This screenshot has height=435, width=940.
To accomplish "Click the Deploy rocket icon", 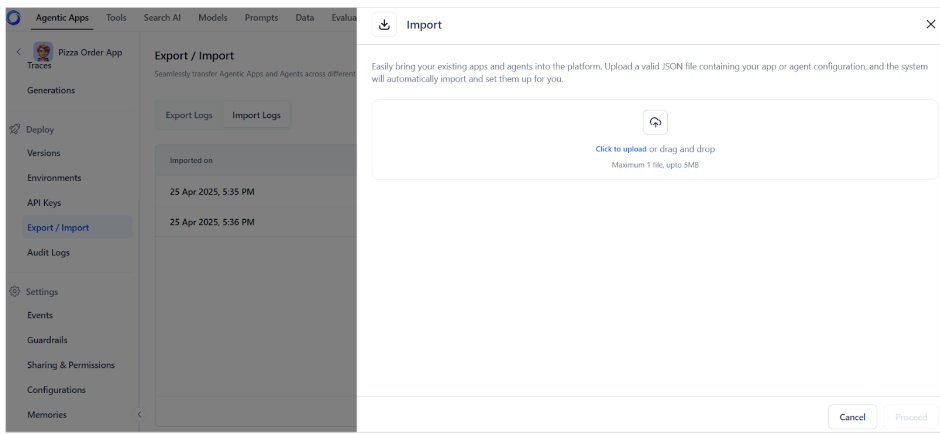I will tap(14, 129).
